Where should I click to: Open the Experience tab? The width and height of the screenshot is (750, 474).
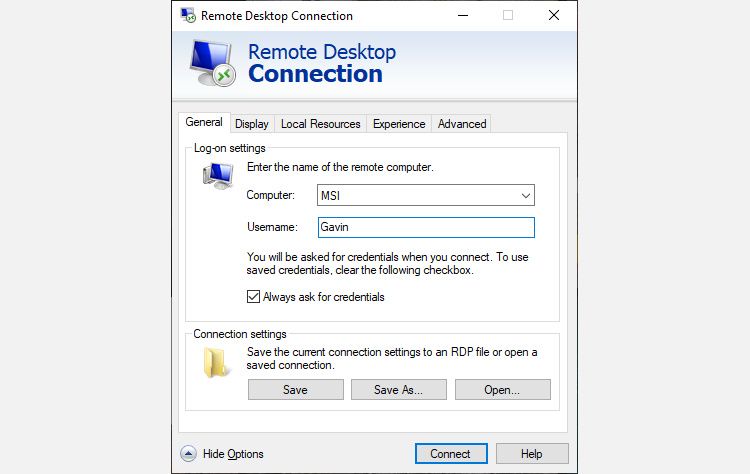pos(399,124)
